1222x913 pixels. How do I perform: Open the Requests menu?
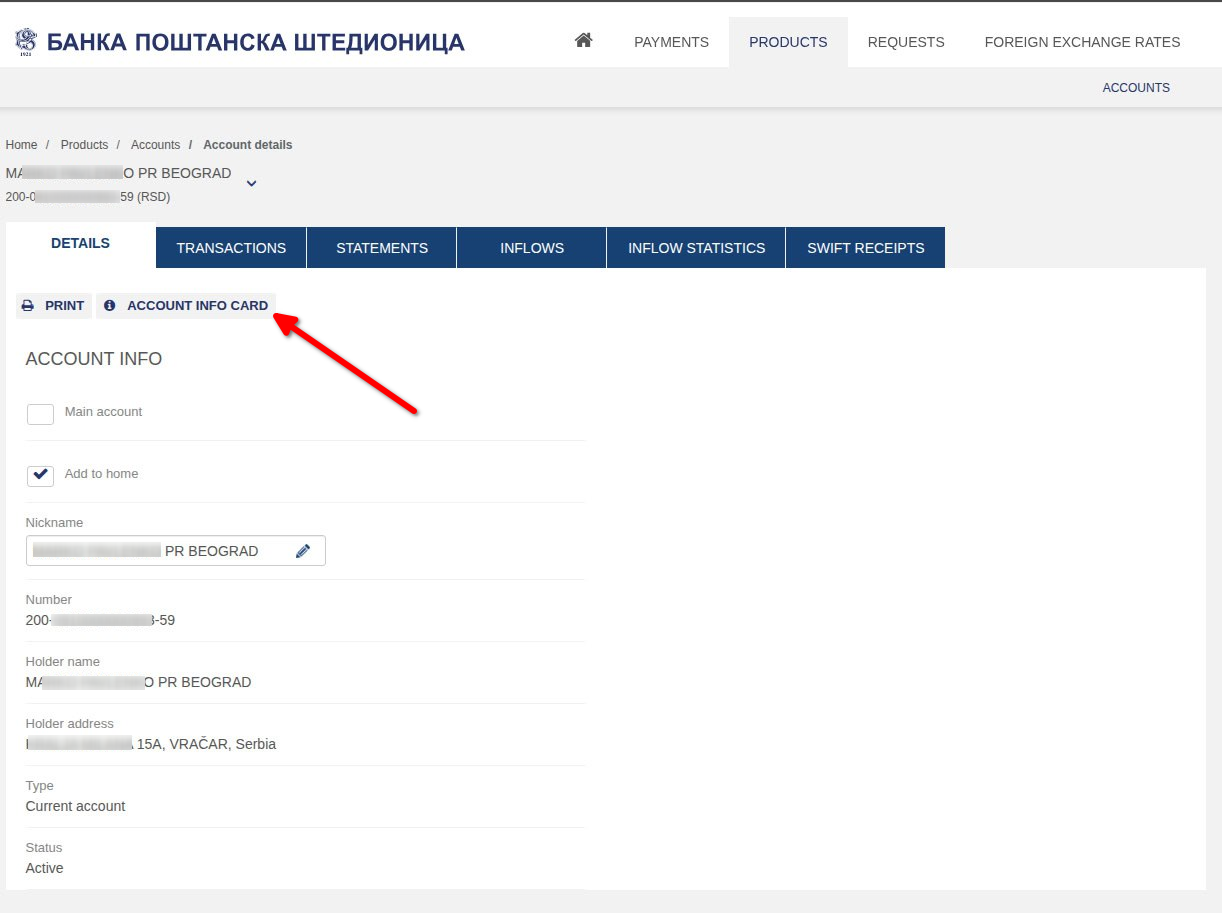point(906,42)
